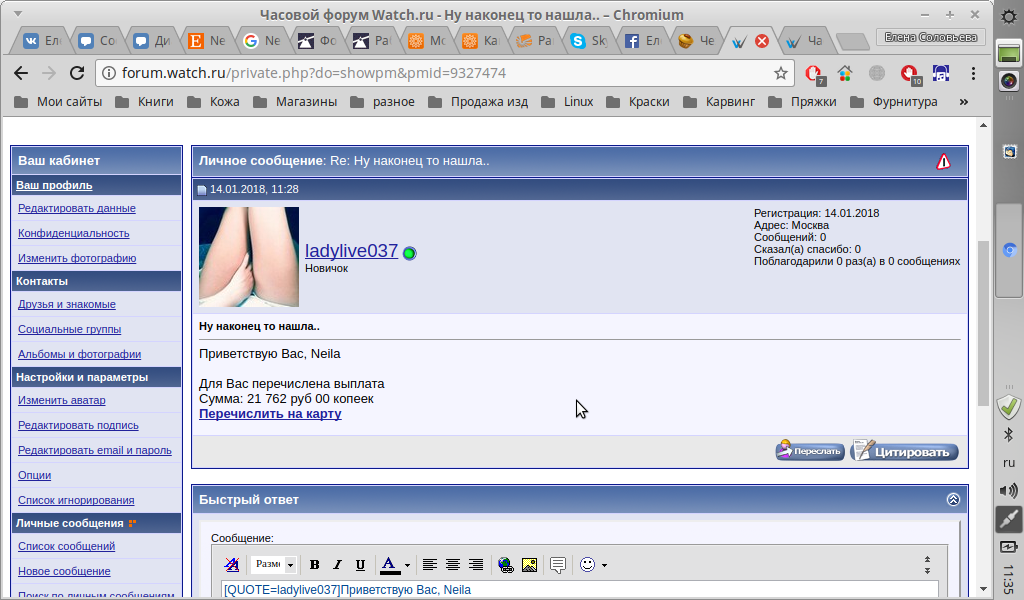This screenshot has height=600, width=1024.
Task: Click the insert image icon
Action: (x=529, y=565)
